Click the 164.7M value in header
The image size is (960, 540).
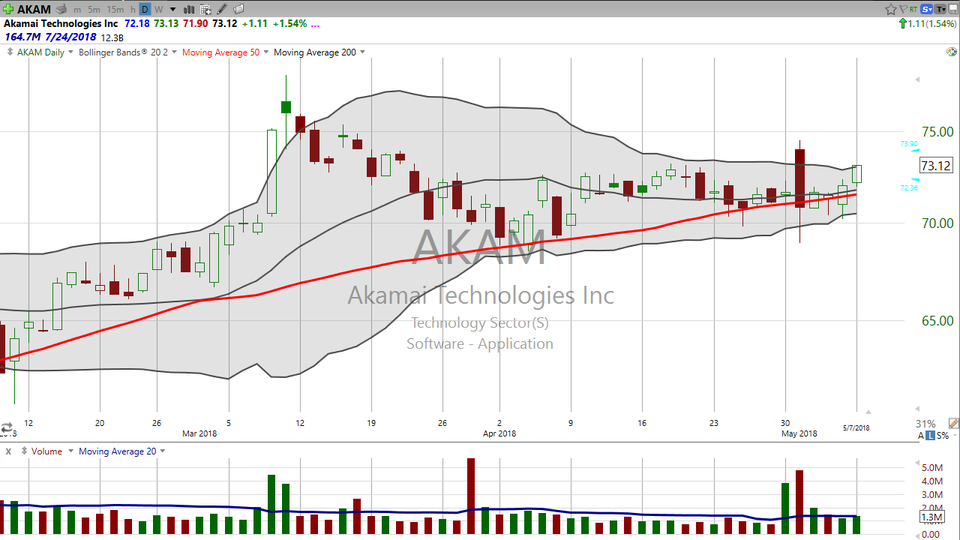pos(23,37)
